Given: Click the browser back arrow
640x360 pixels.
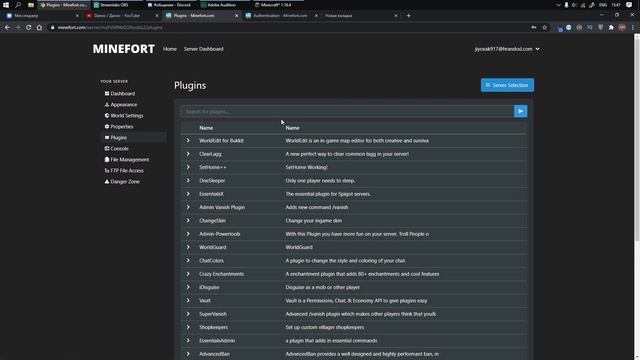Looking at the screenshot, I should (x=7, y=27).
